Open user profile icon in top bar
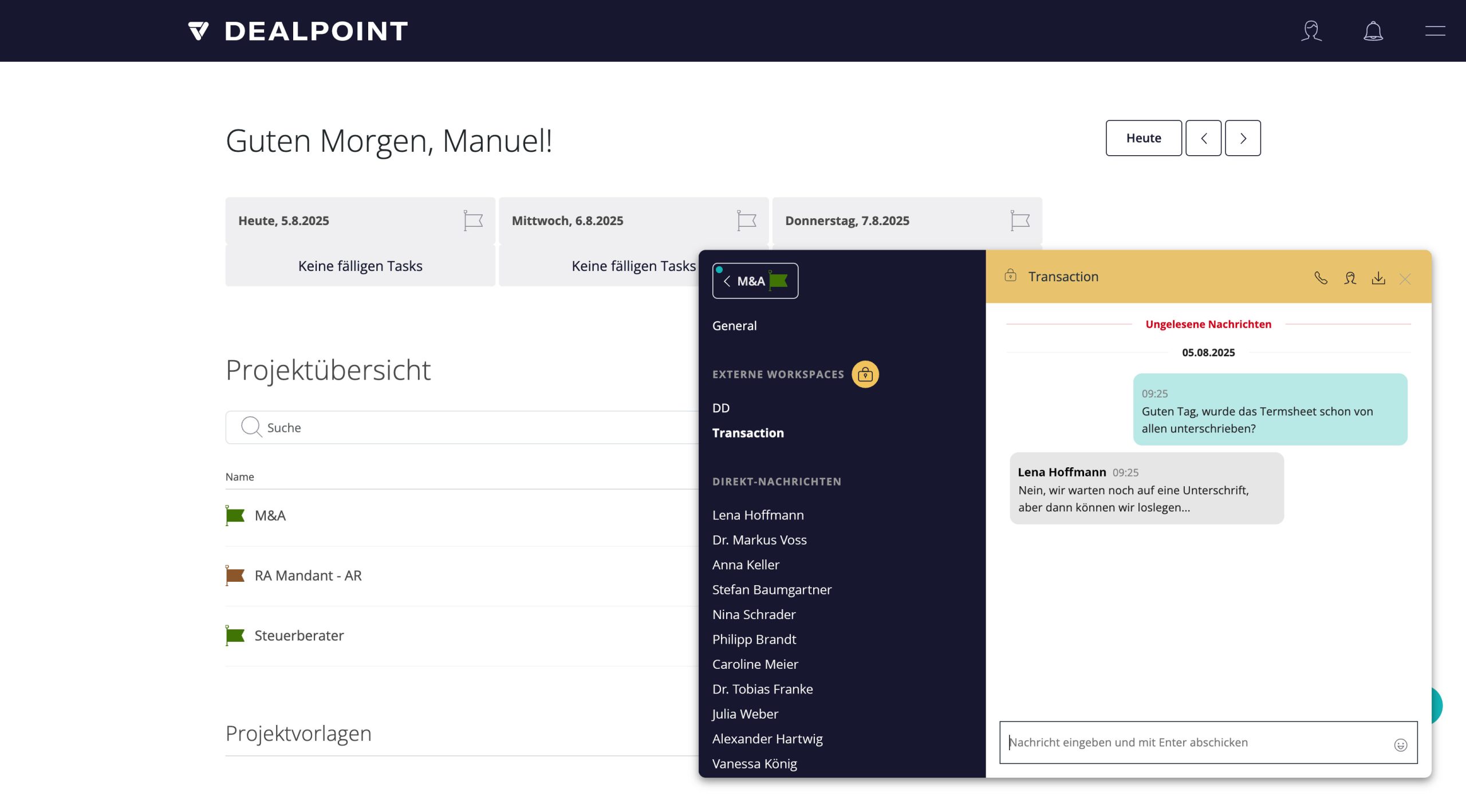The width and height of the screenshot is (1466, 812). click(x=1311, y=31)
